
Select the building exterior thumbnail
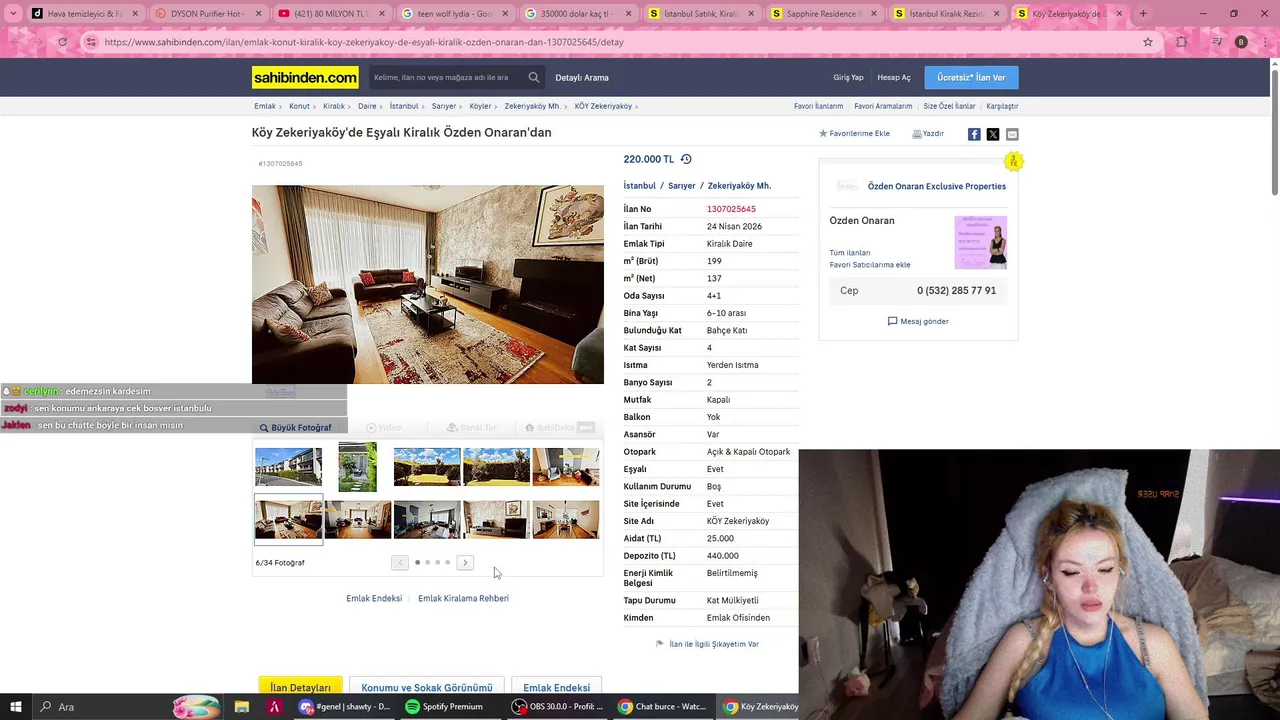click(288, 467)
